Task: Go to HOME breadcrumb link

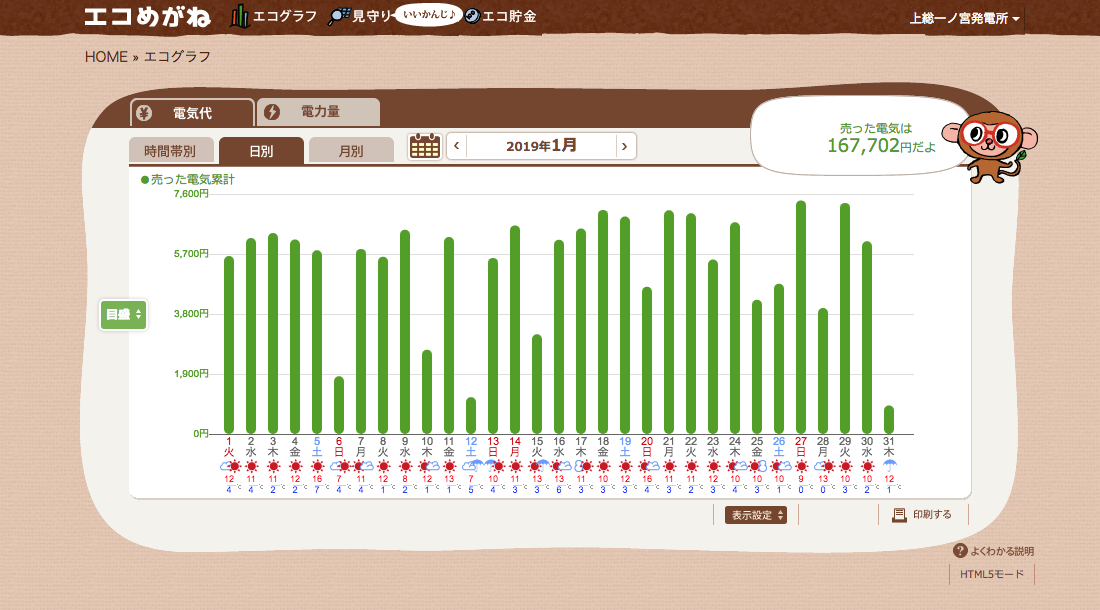Action: [x=106, y=57]
